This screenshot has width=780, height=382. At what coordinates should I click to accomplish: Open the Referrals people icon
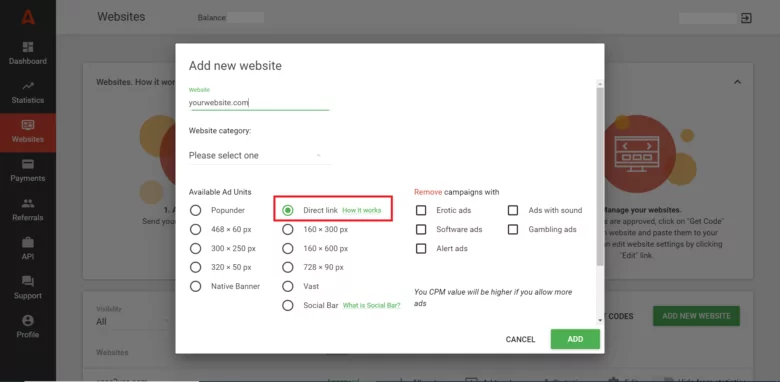coord(28,203)
